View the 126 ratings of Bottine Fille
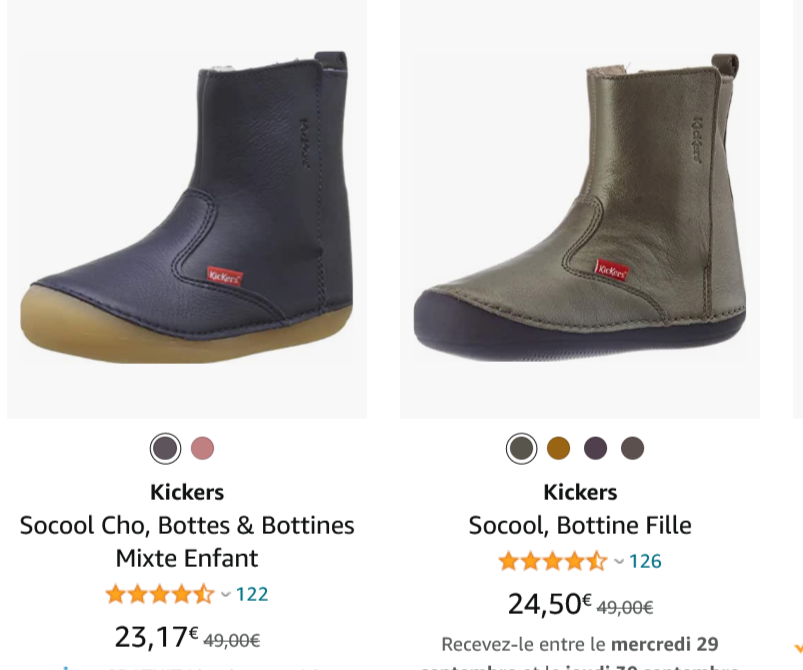This screenshot has height=670, width=803. [x=645, y=562]
